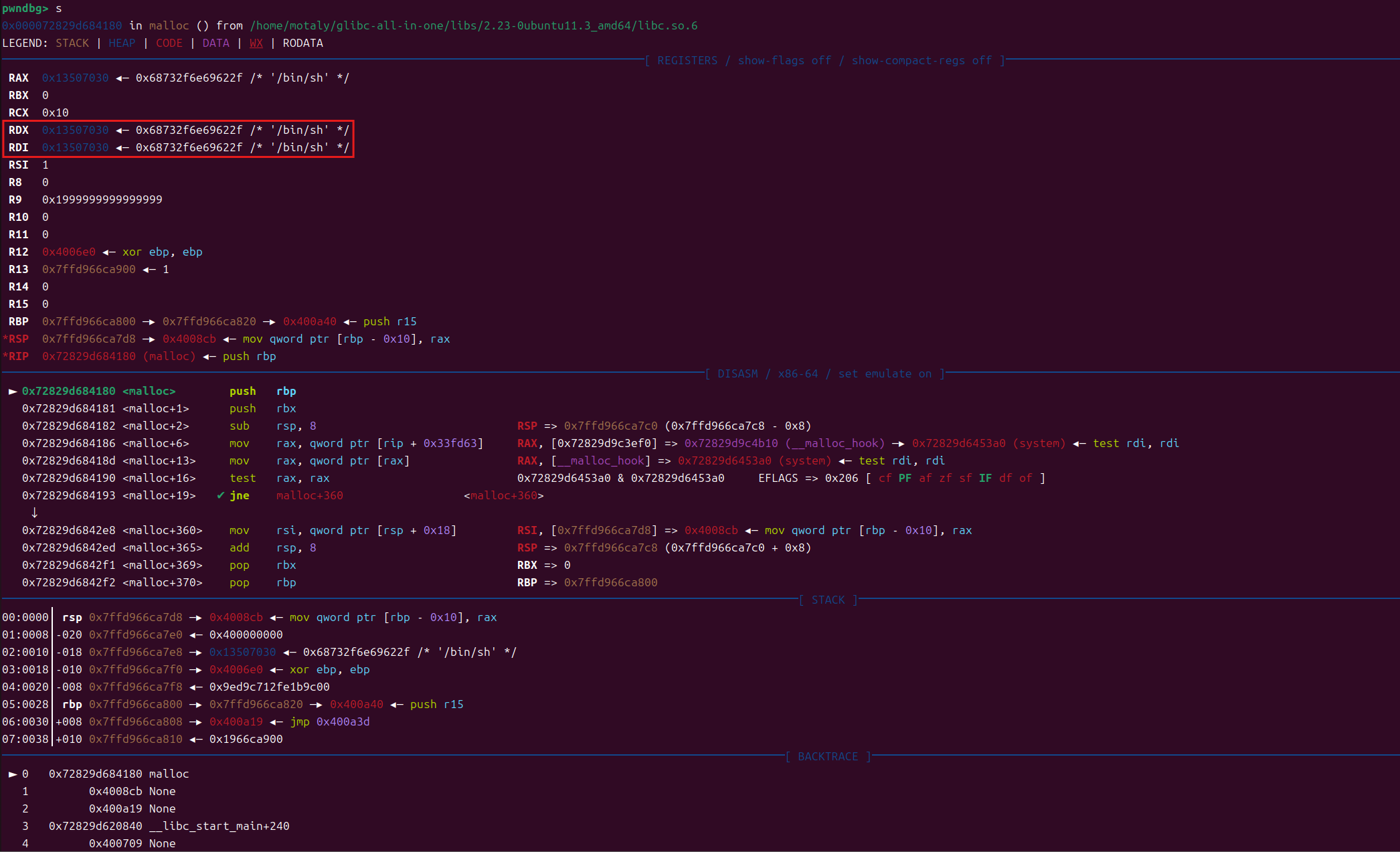1400x852 pixels.
Task: Click the DISASM section header label
Action: pyautogui.click(x=737, y=374)
